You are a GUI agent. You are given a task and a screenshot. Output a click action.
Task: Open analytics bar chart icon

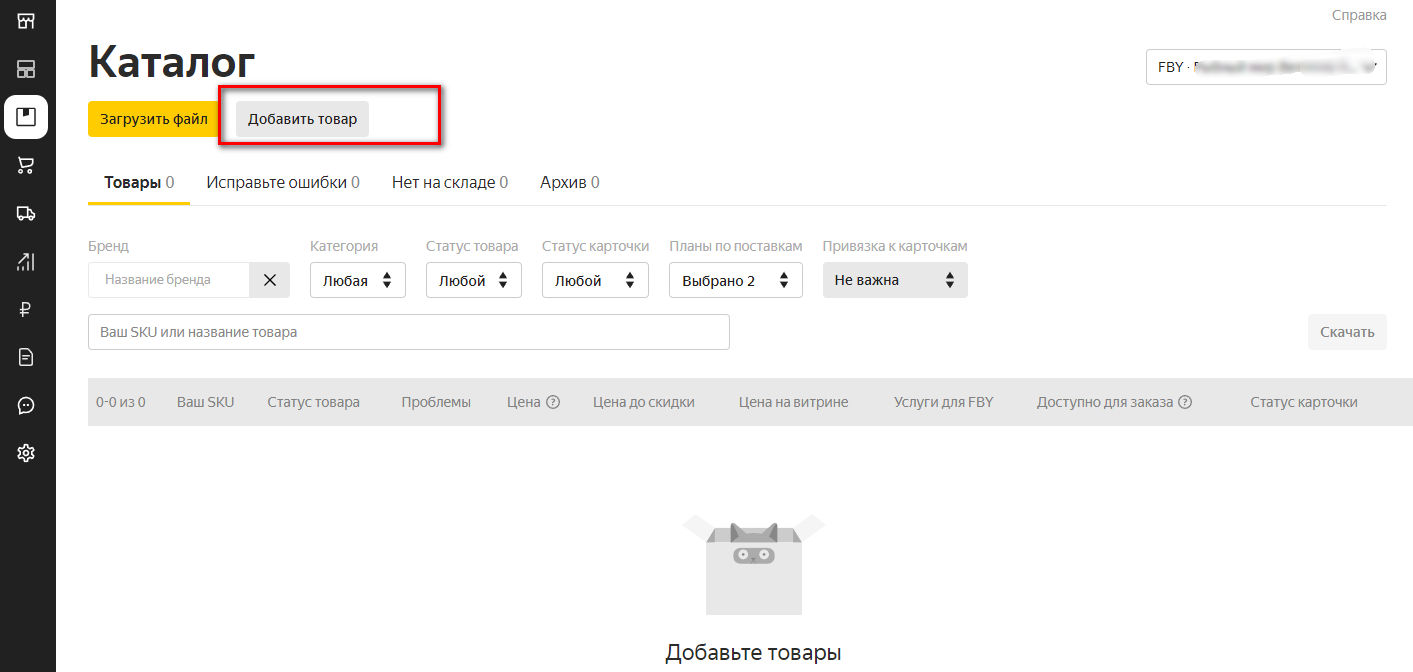click(x=26, y=261)
